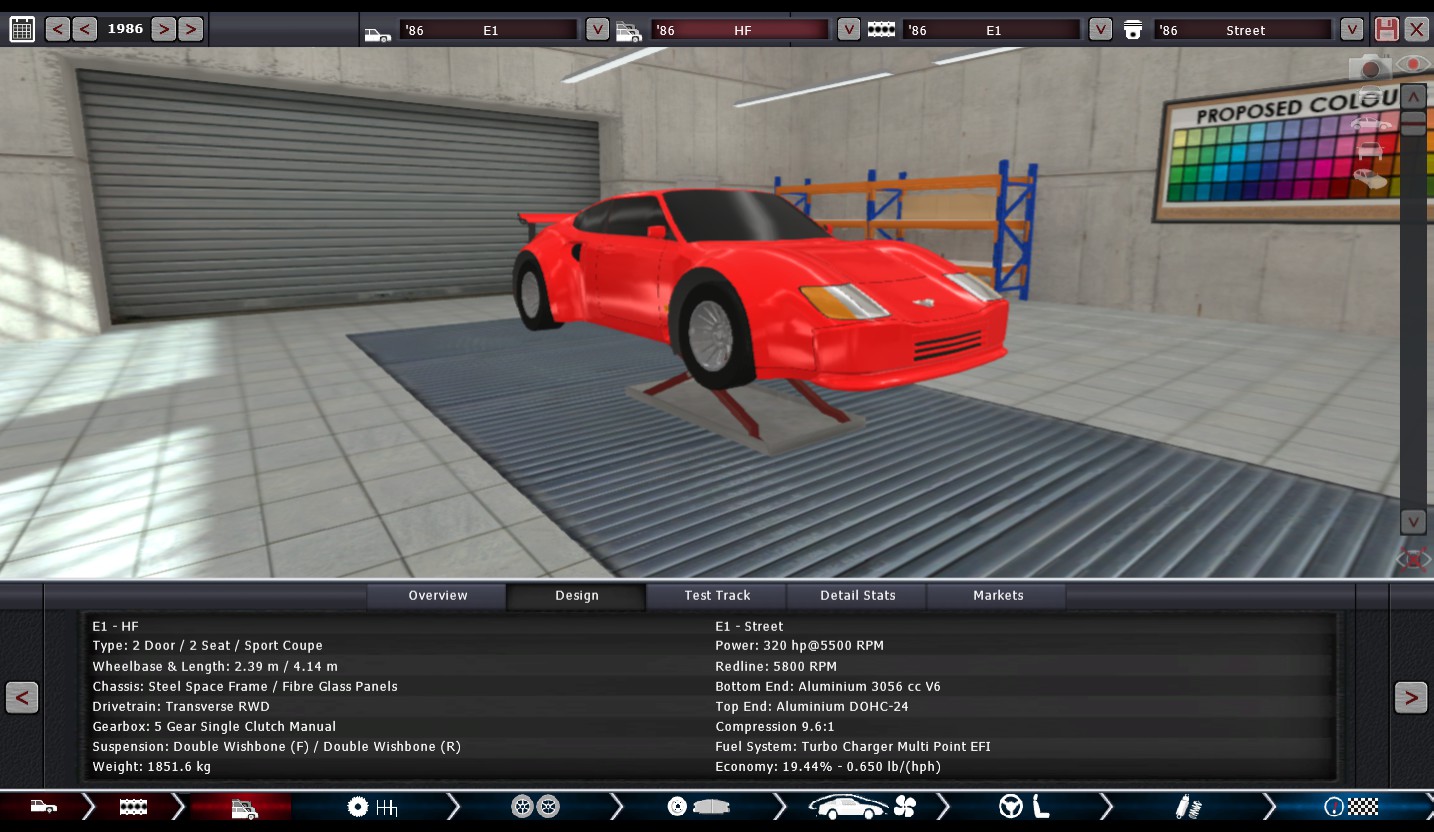Open the calendar year icon
The height and width of the screenshot is (832, 1434).
click(22, 29)
